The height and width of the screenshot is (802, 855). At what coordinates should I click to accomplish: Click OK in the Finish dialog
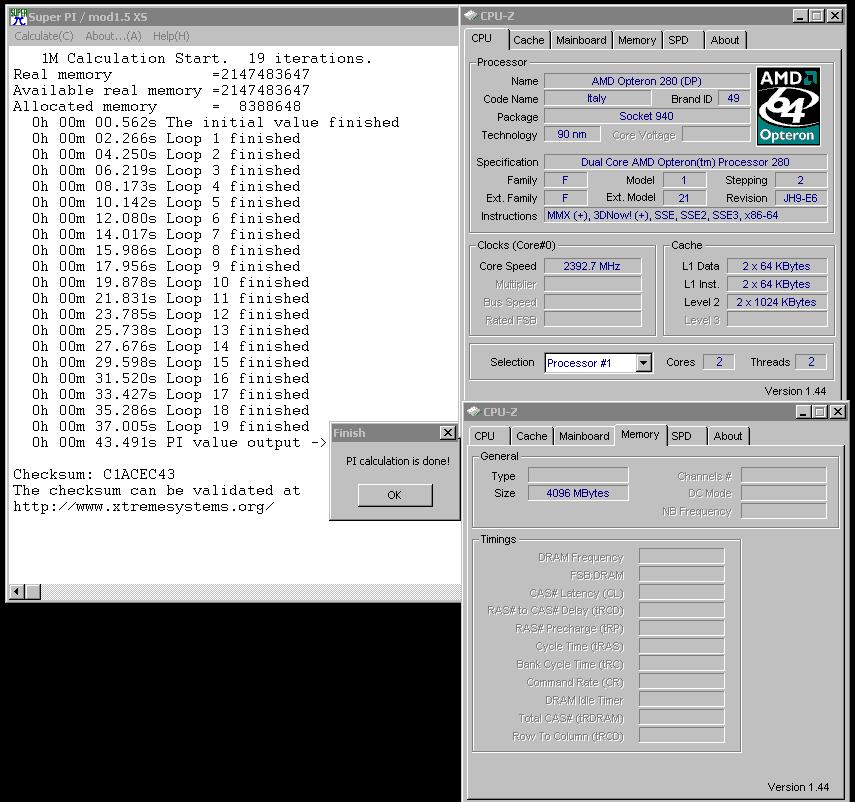395,495
